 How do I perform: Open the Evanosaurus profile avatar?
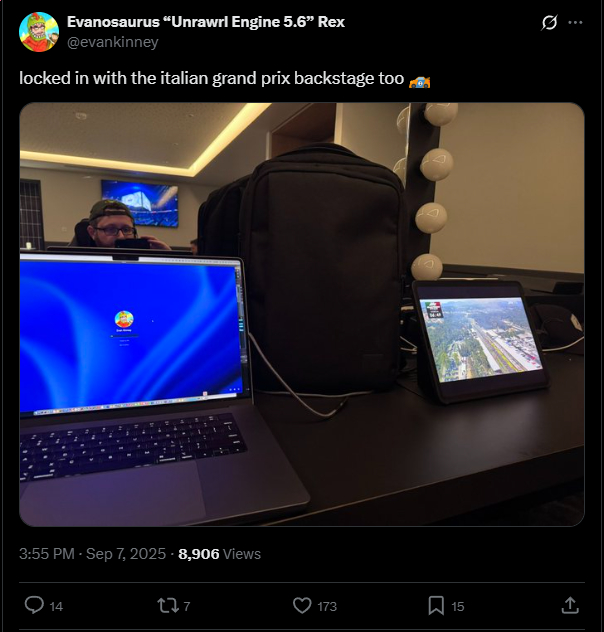pos(39,32)
